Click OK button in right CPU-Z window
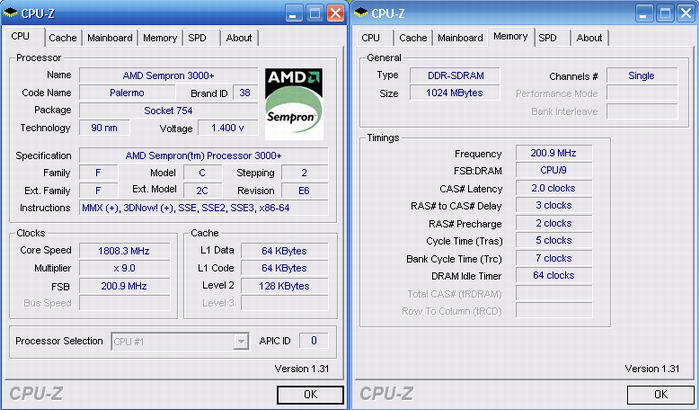The image size is (699, 410). pos(661,394)
